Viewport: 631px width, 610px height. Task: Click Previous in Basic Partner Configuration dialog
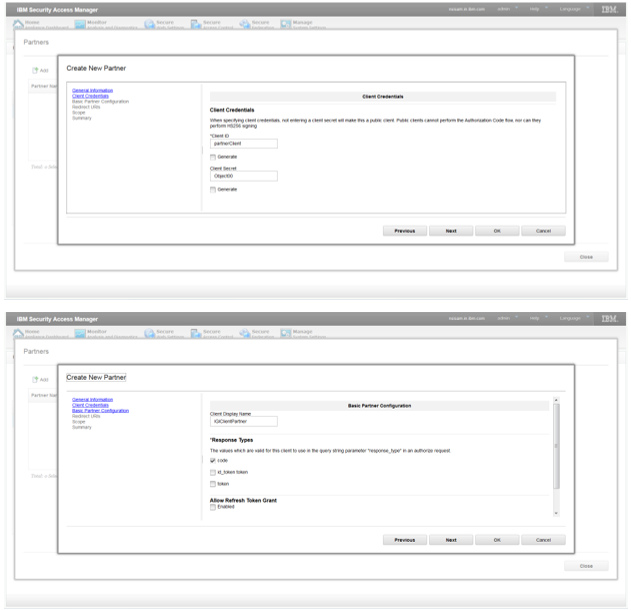click(x=405, y=540)
